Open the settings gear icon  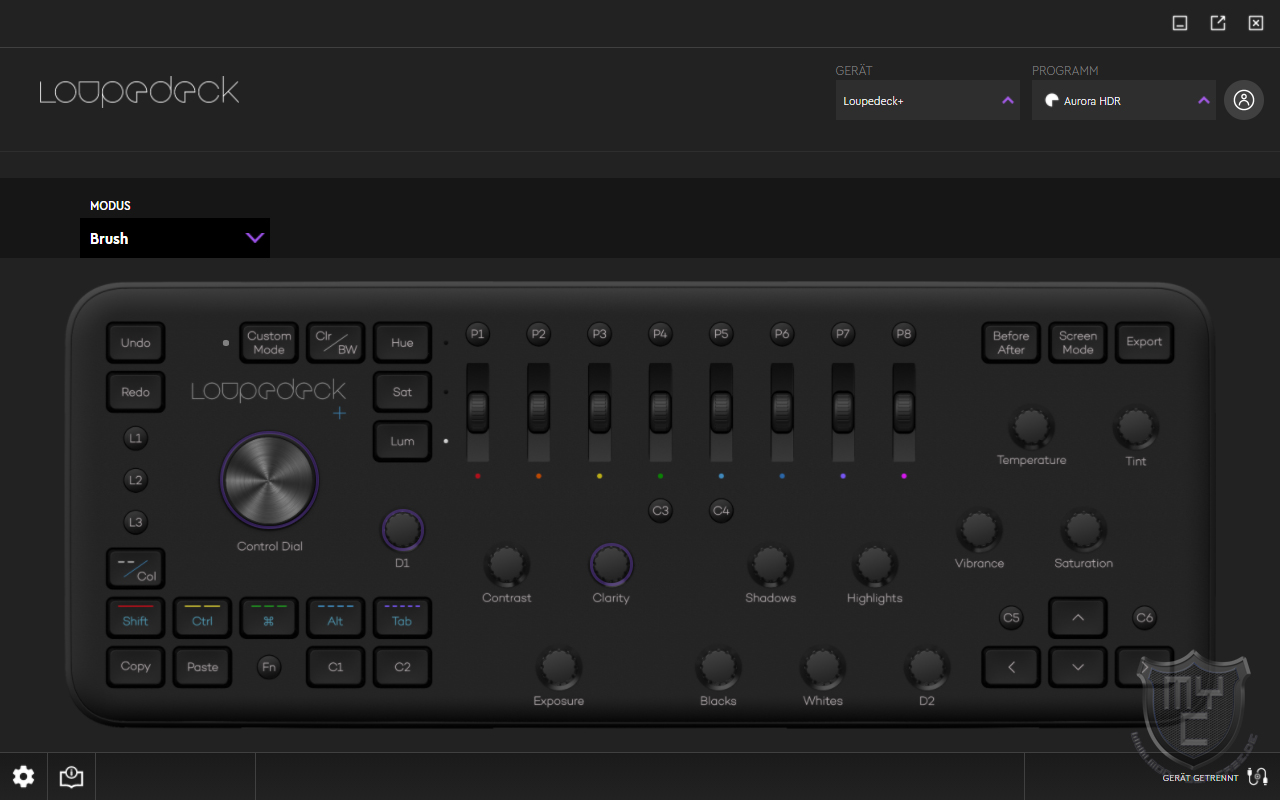pos(23,776)
